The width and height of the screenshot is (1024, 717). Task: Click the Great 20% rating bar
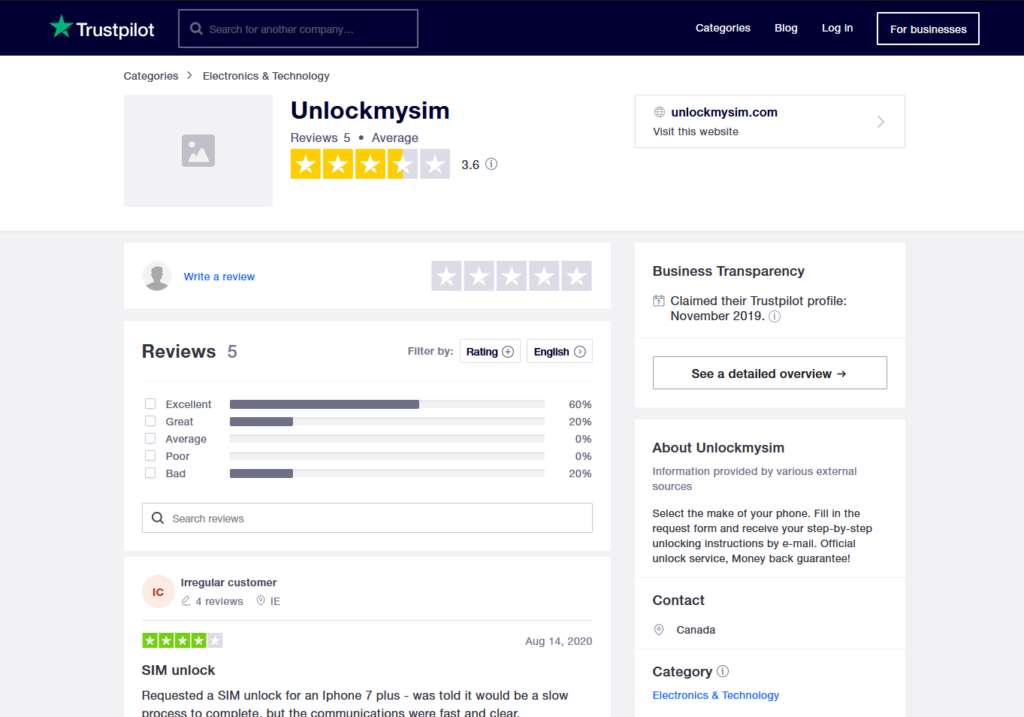(x=387, y=422)
